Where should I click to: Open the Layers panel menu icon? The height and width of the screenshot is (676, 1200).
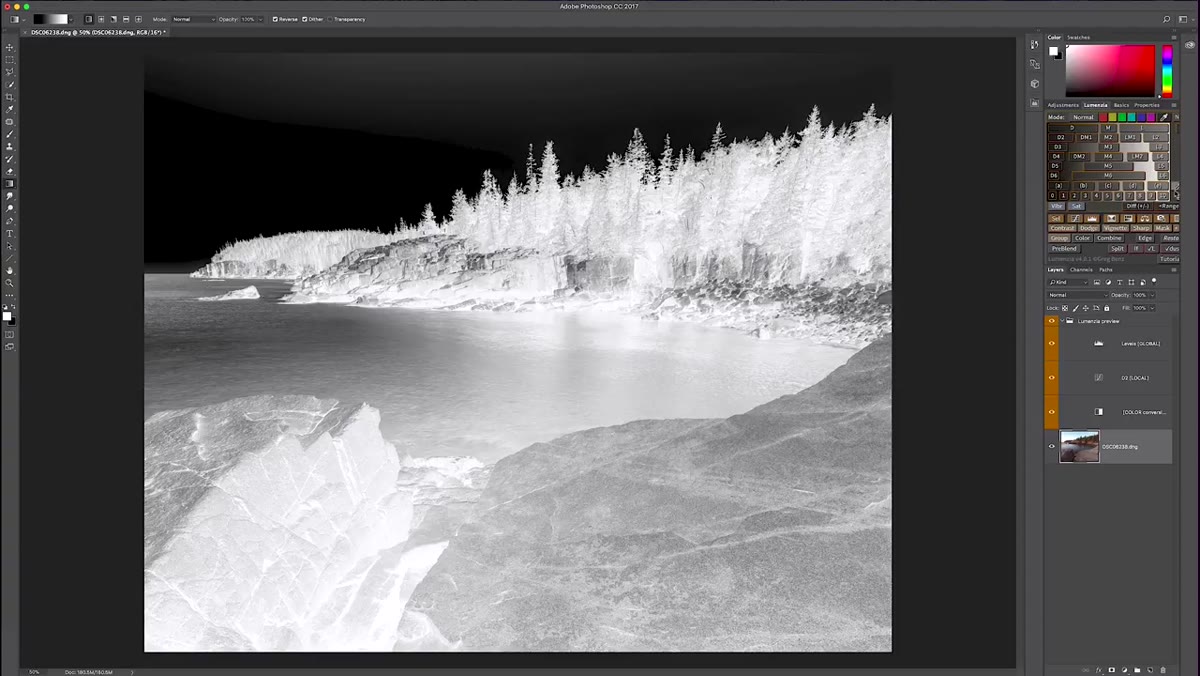1174,270
